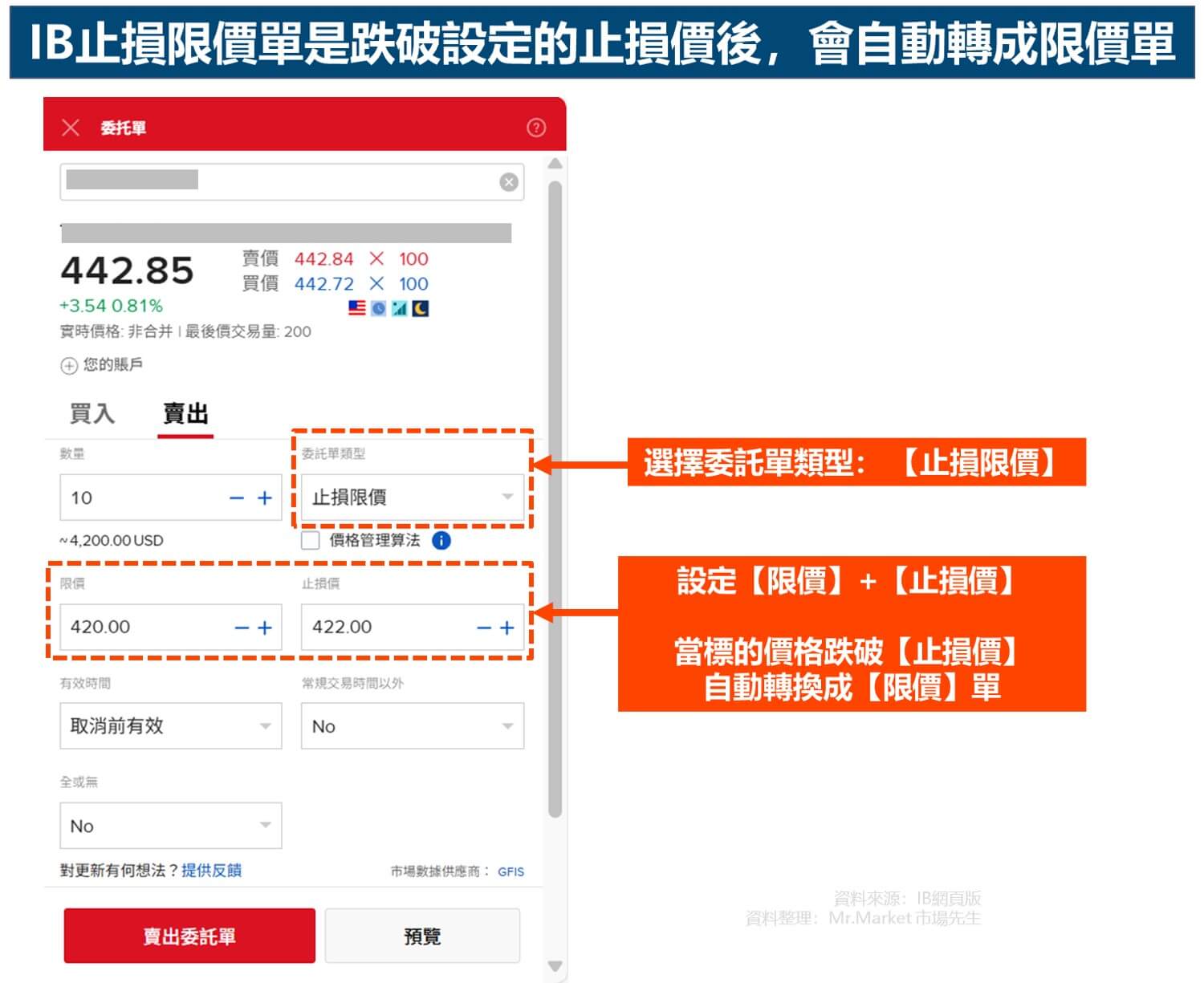The image size is (1204, 983).
Task: Click the vertical scrollbar on the right
Action: tap(554, 481)
